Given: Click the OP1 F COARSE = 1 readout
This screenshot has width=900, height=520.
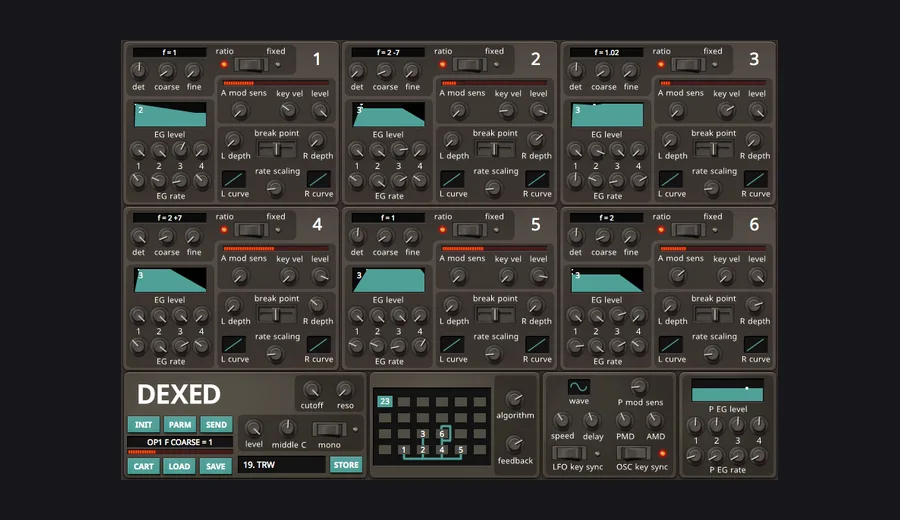Looking at the screenshot, I should click(x=180, y=442).
